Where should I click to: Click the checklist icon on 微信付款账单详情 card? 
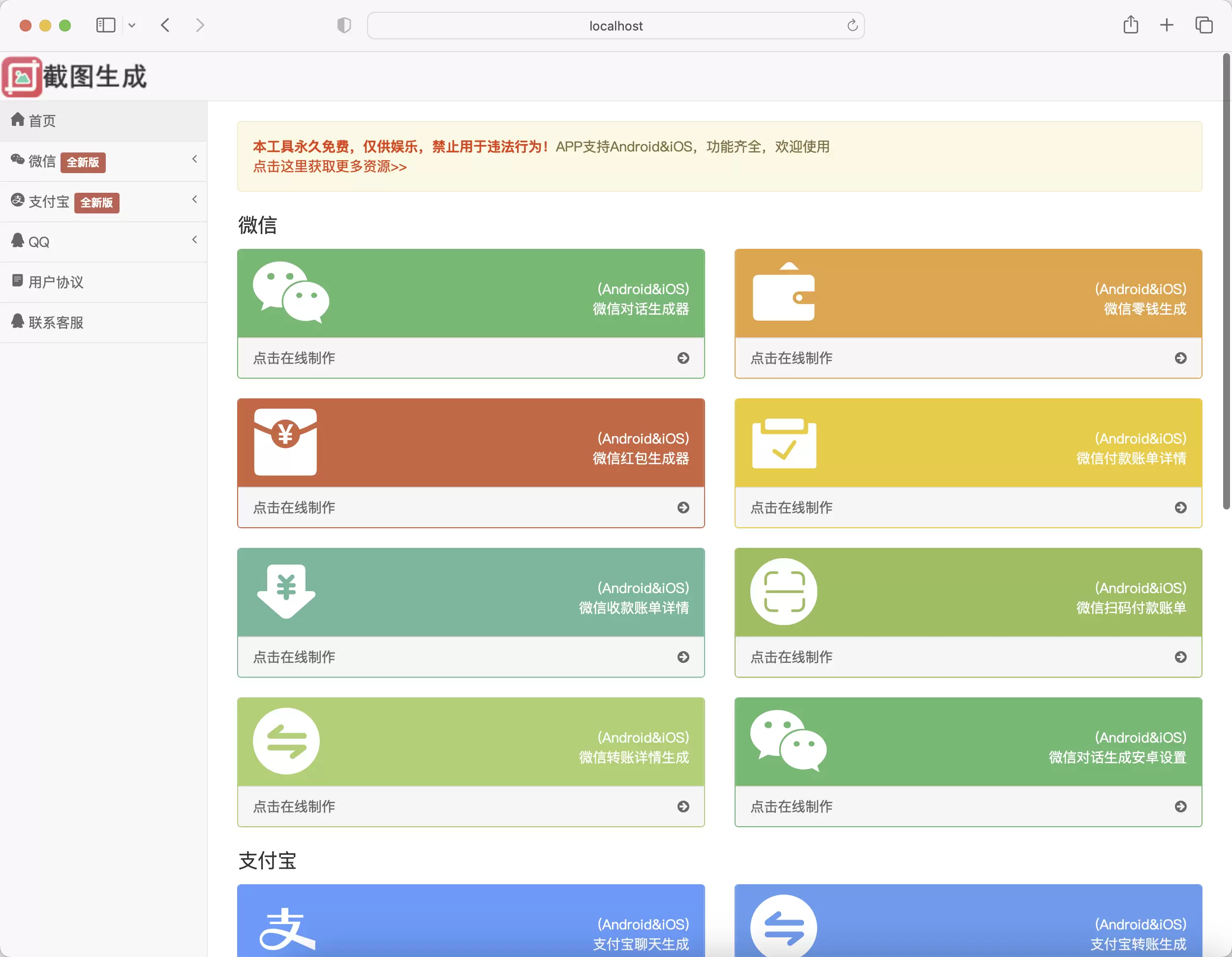(784, 443)
